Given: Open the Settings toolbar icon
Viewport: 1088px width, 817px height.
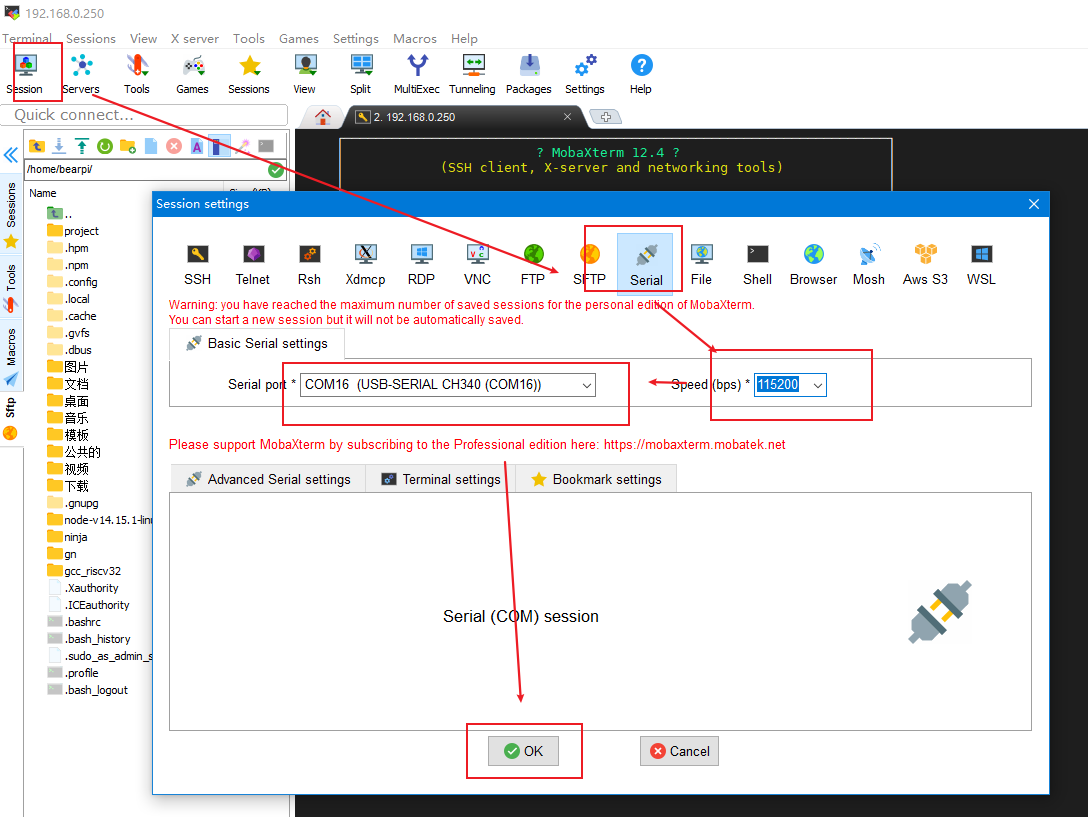Looking at the screenshot, I should tap(585, 74).
